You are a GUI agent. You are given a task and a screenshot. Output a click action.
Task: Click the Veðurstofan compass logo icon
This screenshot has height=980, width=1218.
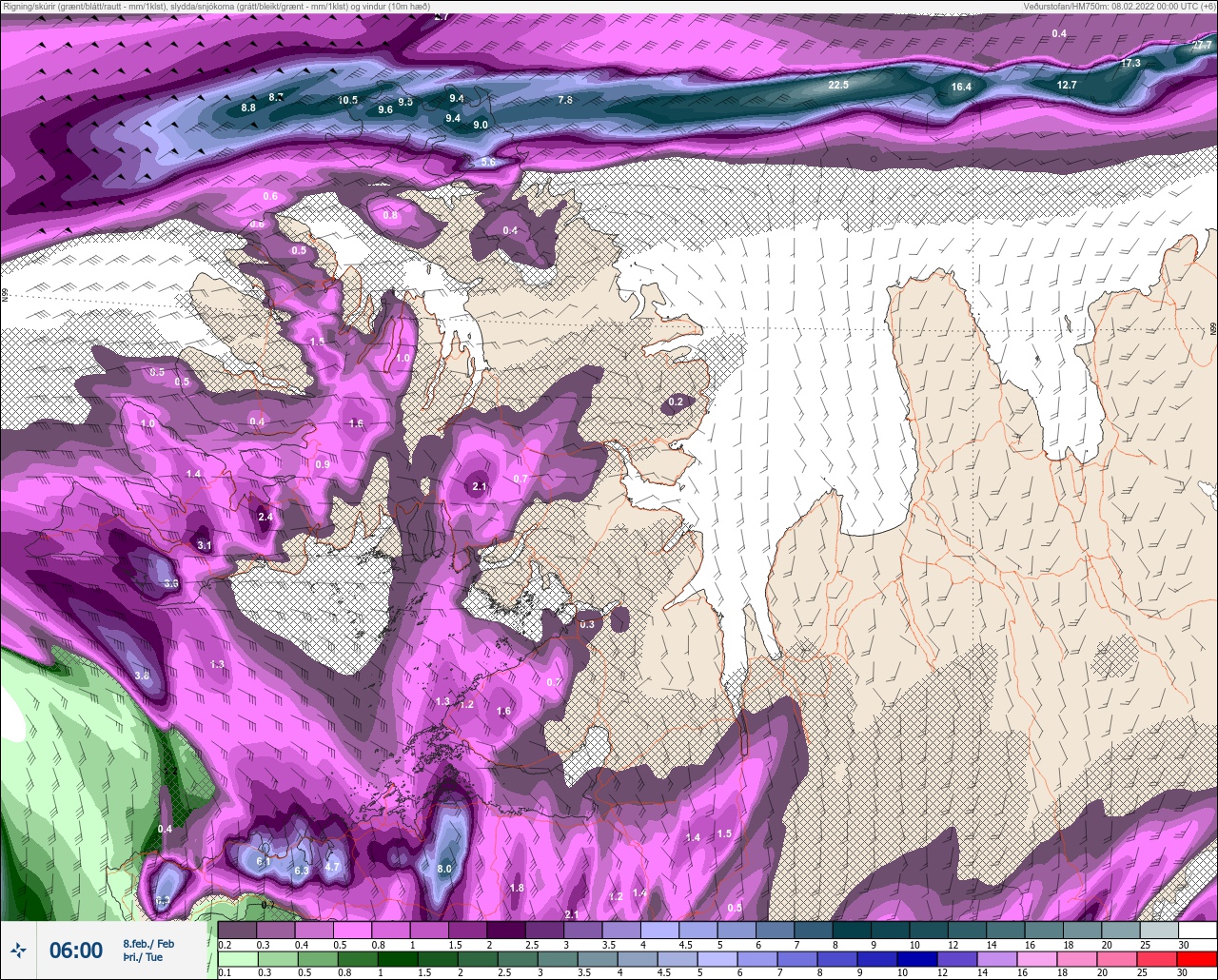tap(18, 950)
